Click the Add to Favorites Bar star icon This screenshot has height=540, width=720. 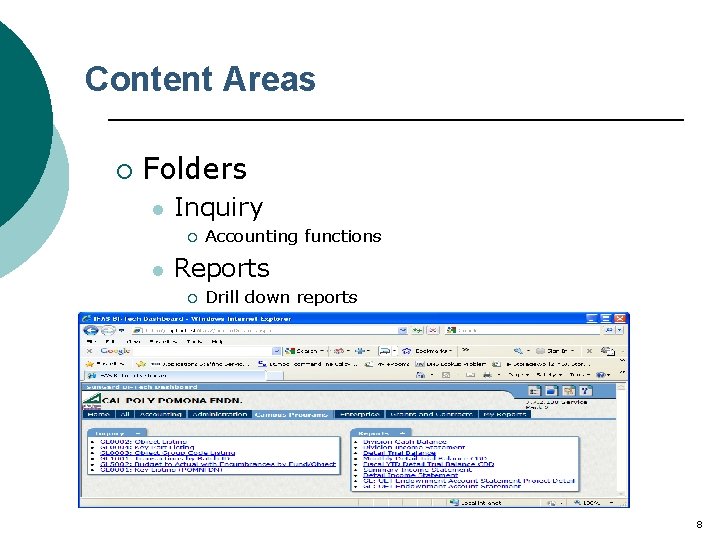pyautogui.click(x=141, y=364)
